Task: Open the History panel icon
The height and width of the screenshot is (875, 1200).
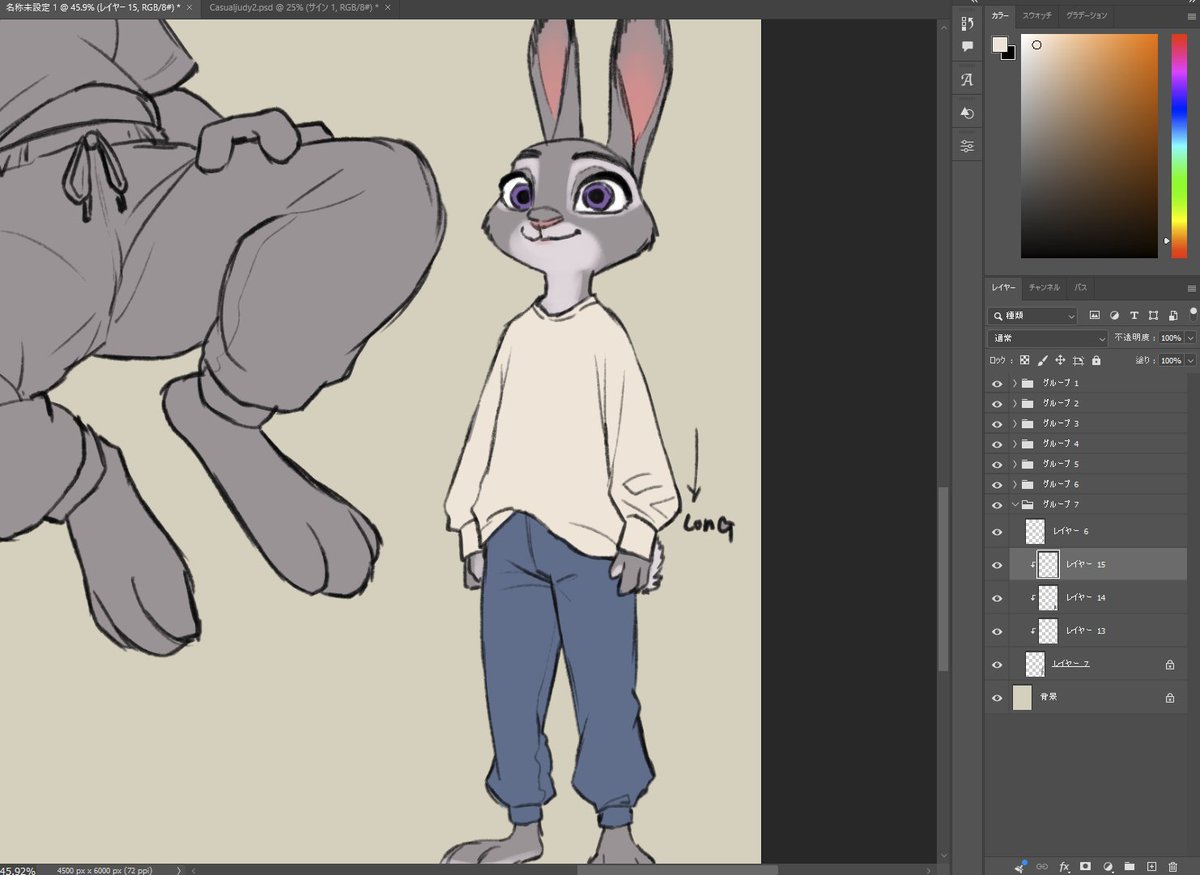Action: pyautogui.click(x=967, y=22)
